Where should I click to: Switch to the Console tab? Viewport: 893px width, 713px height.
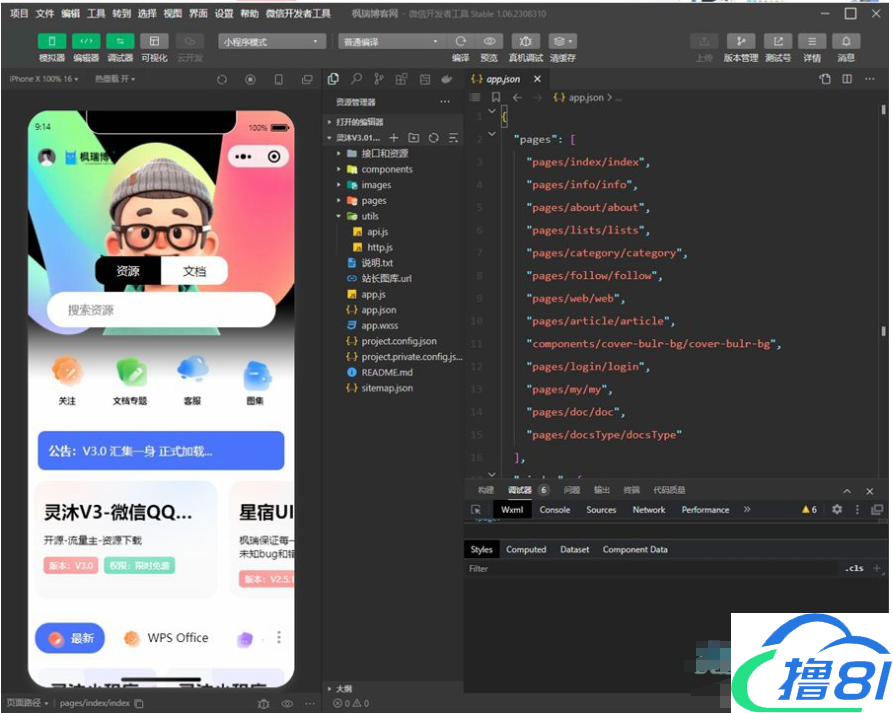[555, 510]
